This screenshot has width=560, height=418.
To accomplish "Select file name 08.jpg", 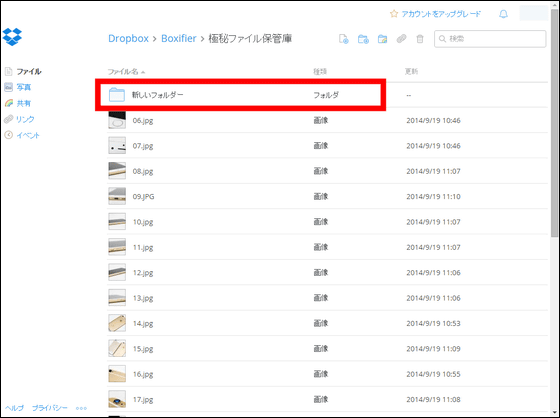I will [x=143, y=171].
